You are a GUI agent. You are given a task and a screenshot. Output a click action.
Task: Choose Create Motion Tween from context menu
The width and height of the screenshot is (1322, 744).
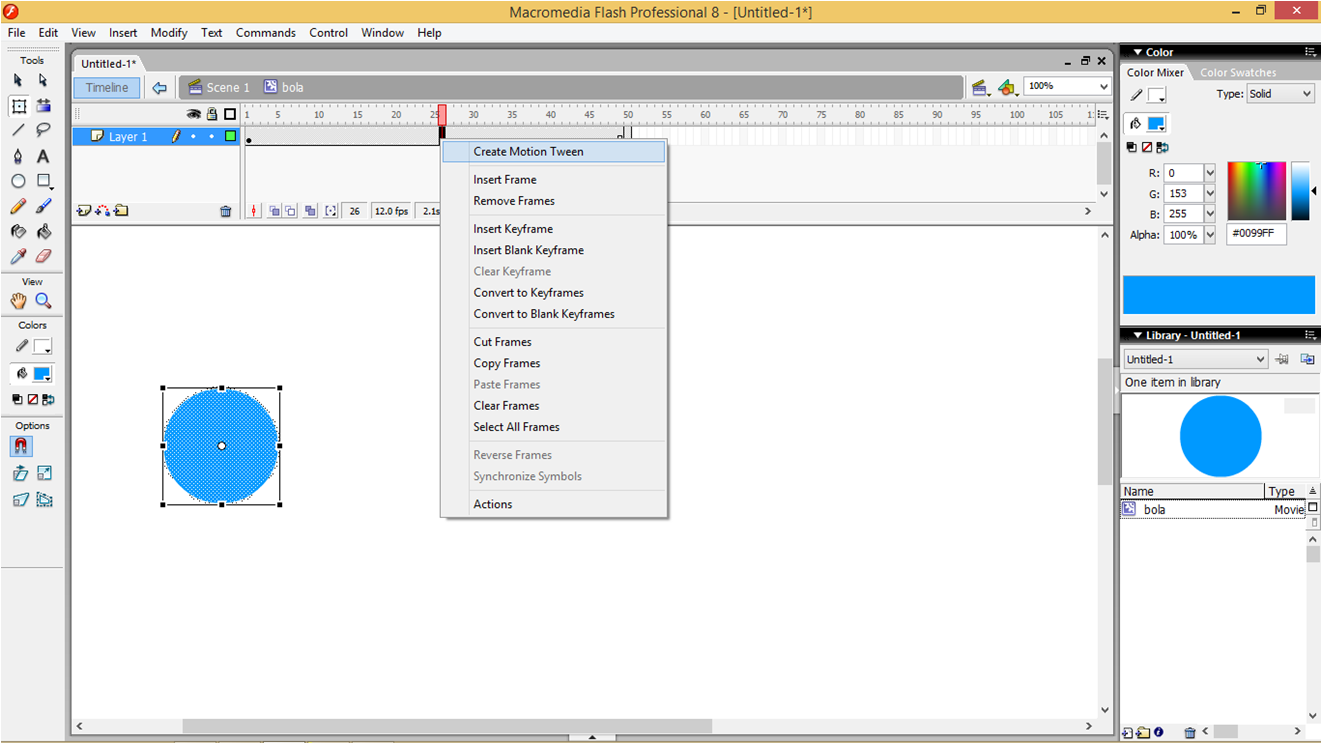553,152
